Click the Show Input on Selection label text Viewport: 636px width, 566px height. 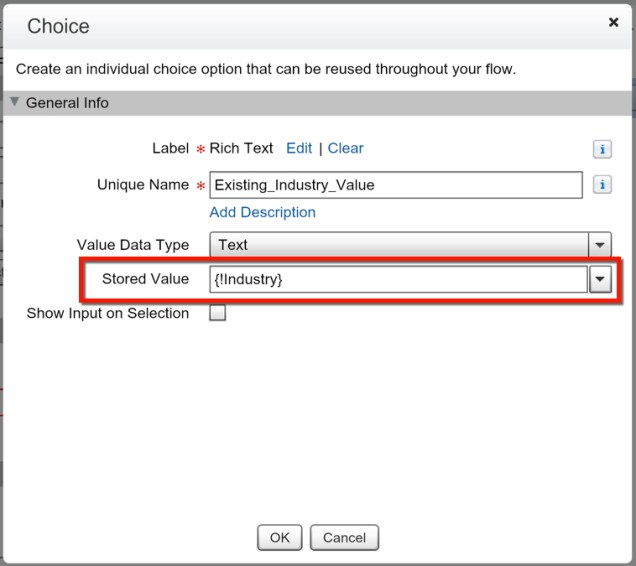[108, 313]
